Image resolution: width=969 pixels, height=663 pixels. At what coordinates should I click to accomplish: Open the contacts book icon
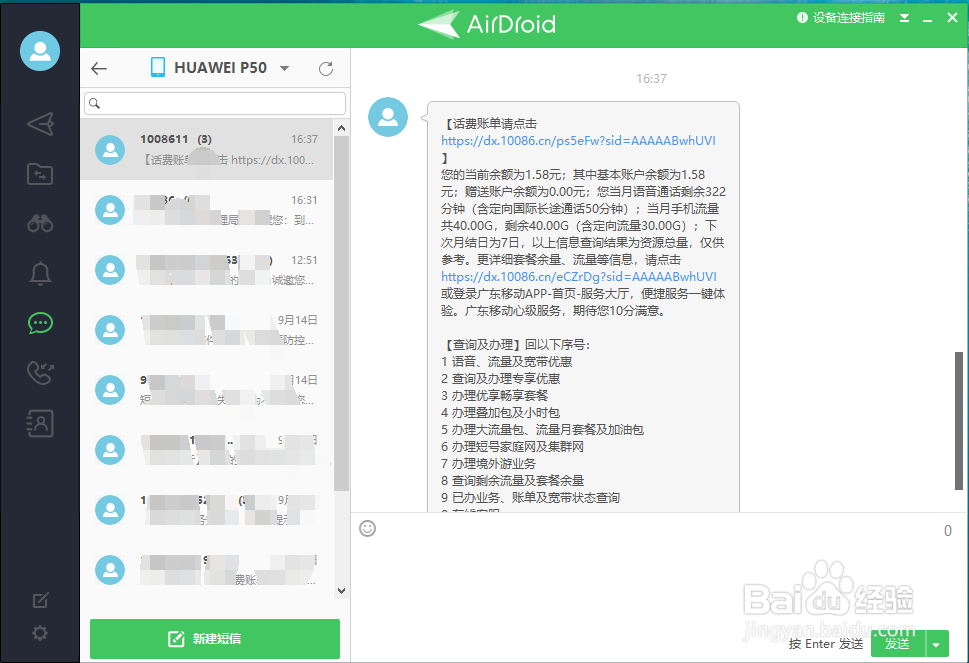(x=40, y=424)
